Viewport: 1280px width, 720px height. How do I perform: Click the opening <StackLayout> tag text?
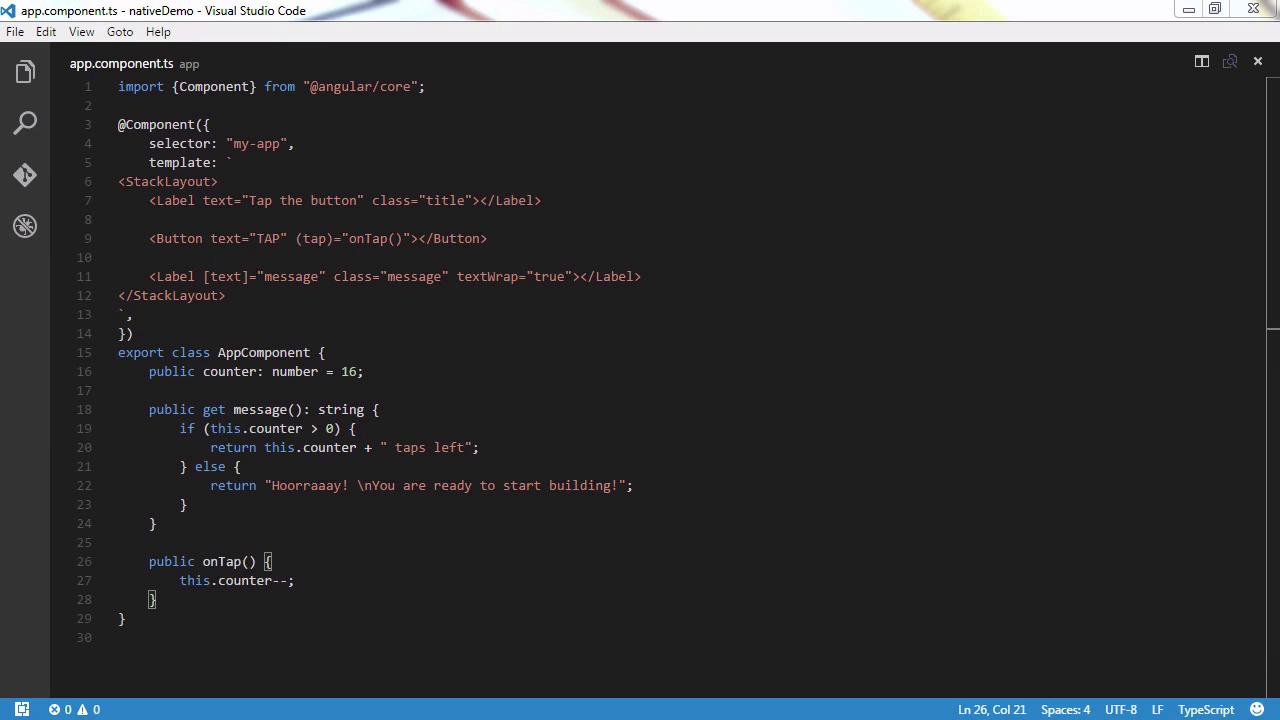168,181
